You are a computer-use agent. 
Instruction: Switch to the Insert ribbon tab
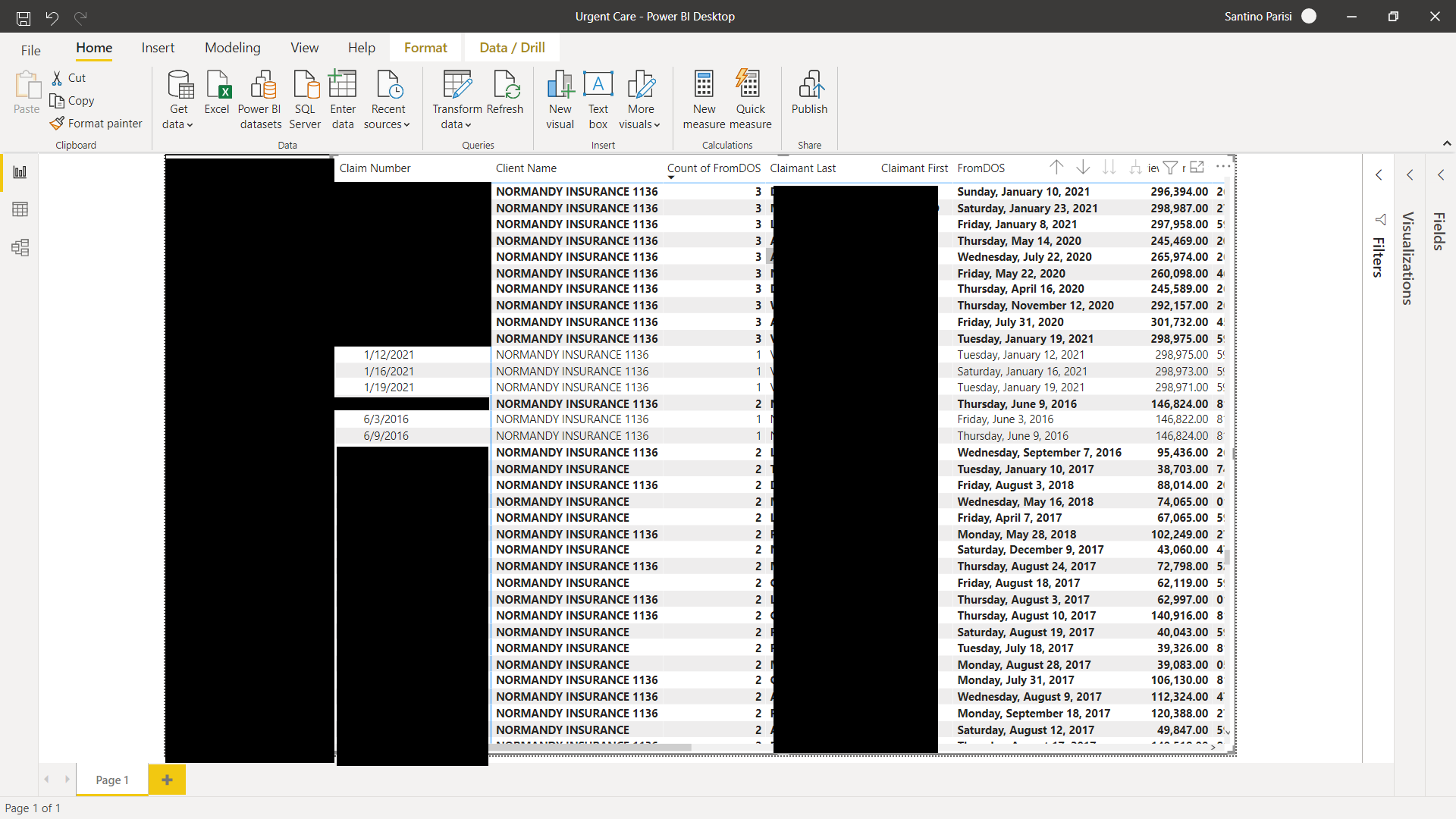[158, 48]
